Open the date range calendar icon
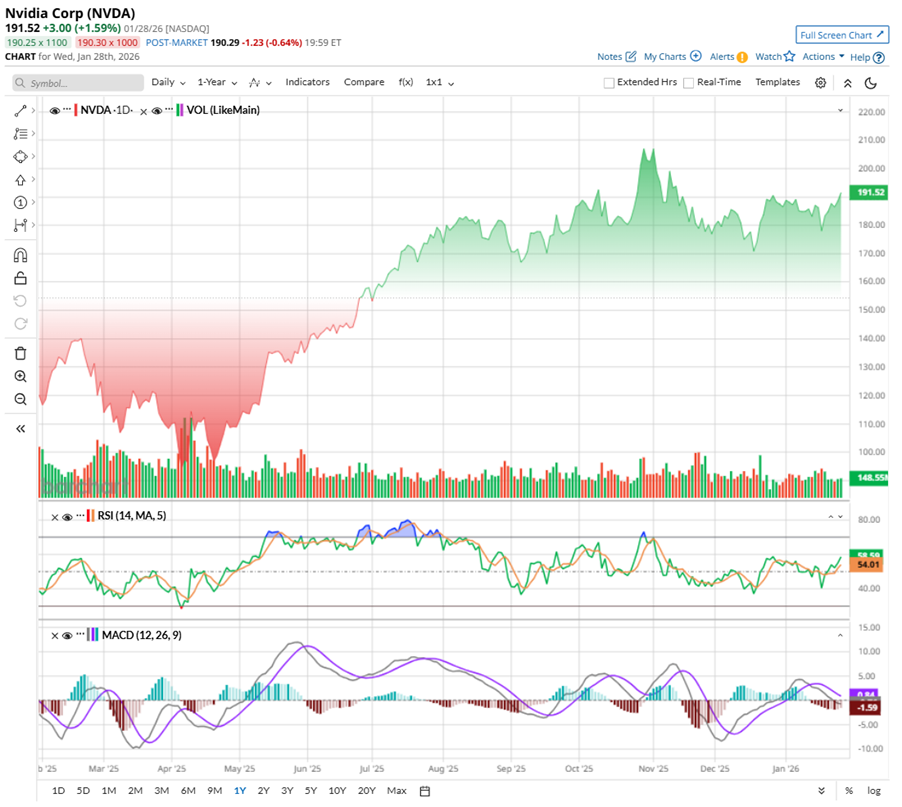 coord(425,791)
